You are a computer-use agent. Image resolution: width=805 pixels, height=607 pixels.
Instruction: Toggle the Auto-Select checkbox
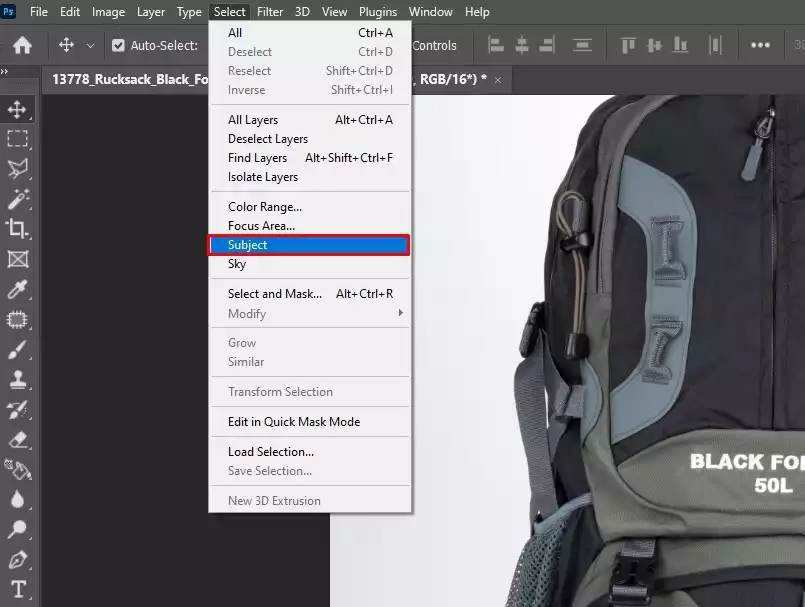pos(118,45)
